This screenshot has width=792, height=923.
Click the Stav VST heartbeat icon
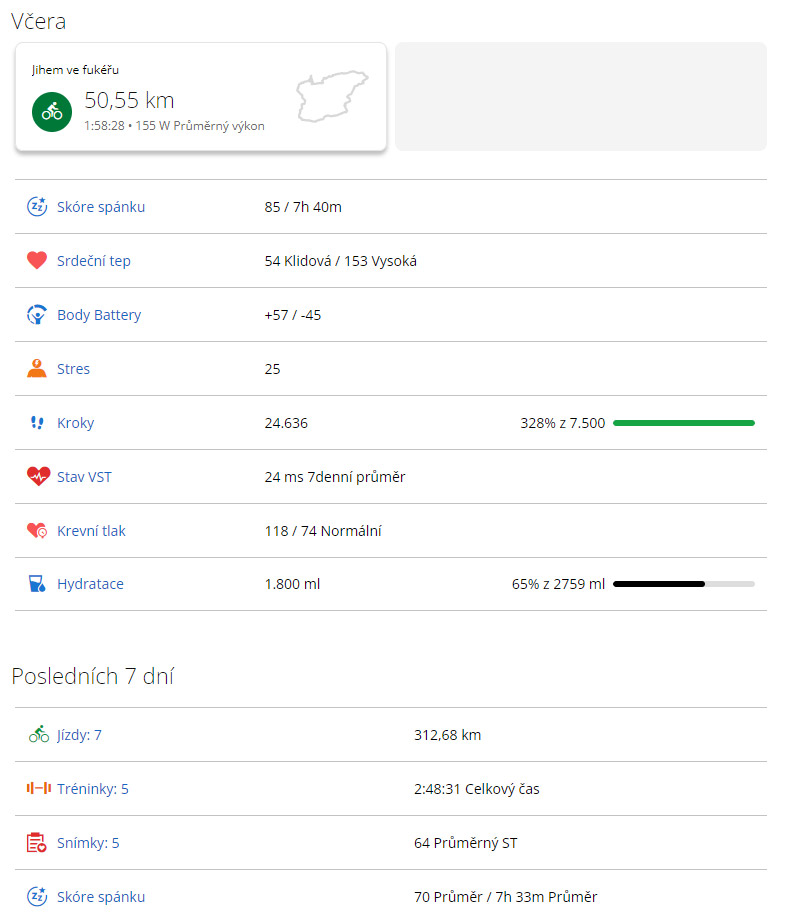(x=38, y=476)
